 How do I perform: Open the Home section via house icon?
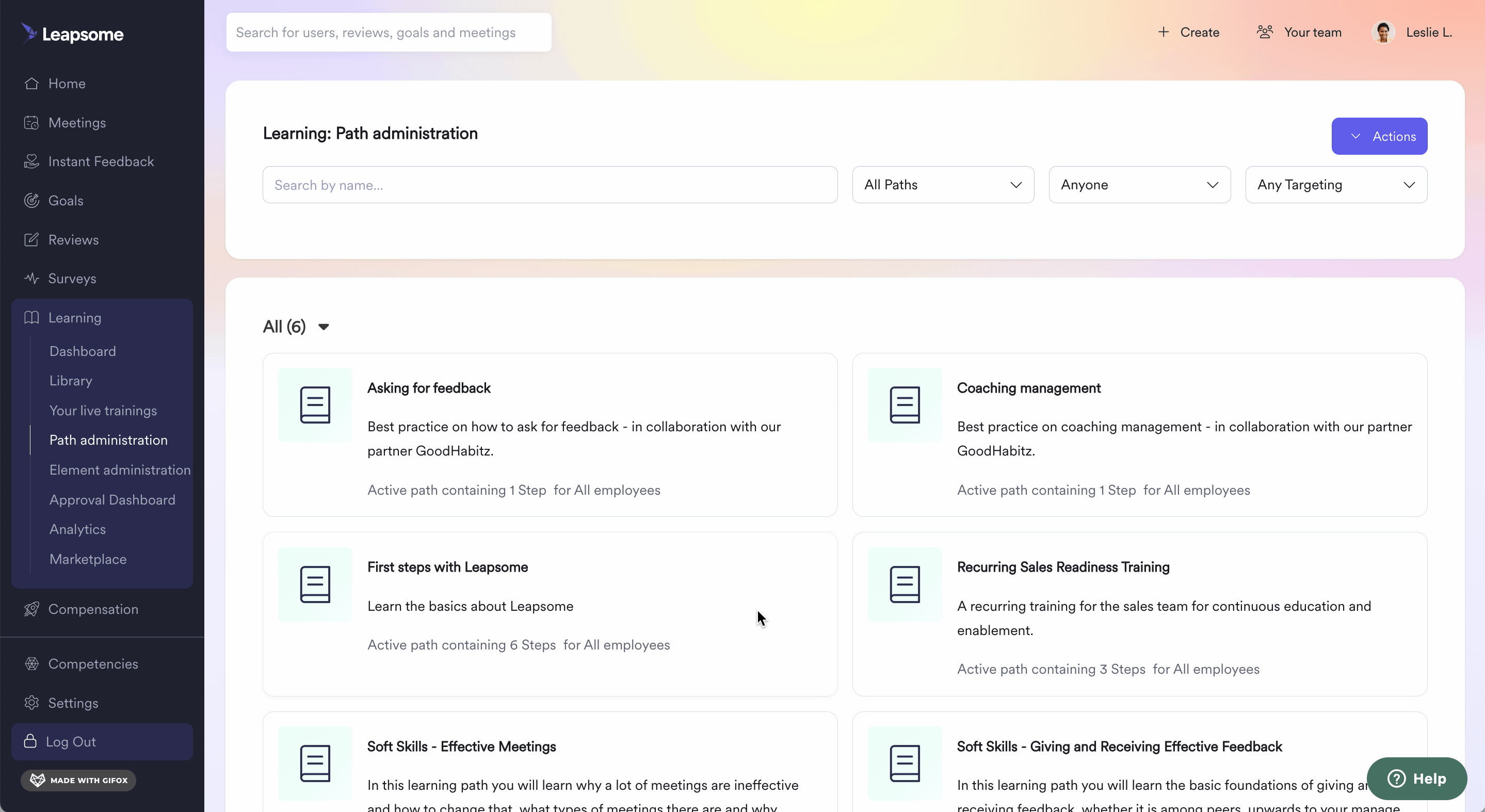tap(31, 84)
